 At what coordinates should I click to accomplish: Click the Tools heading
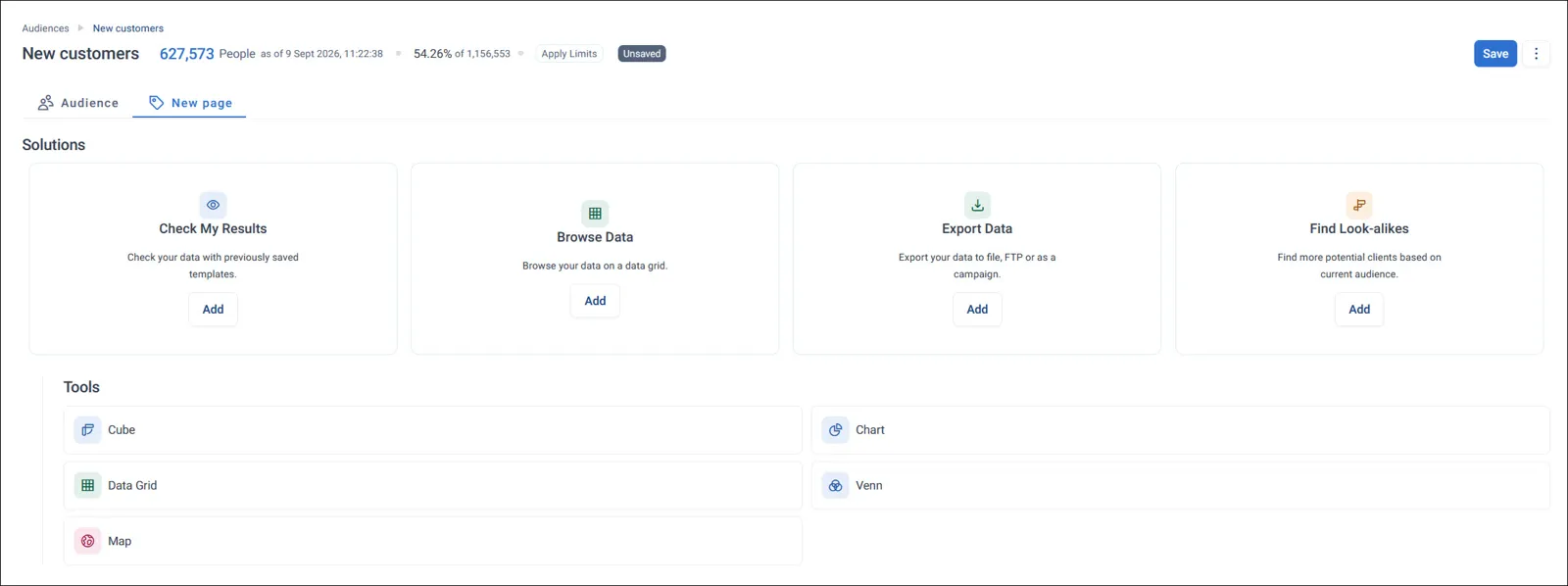[x=81, y=387]
